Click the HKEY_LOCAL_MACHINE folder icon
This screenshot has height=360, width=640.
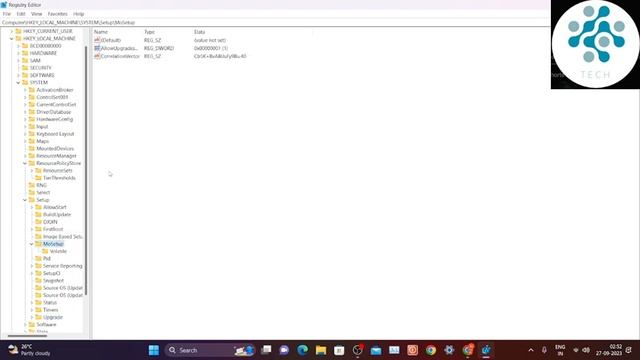pyautogui.click(x=18, y=38)
